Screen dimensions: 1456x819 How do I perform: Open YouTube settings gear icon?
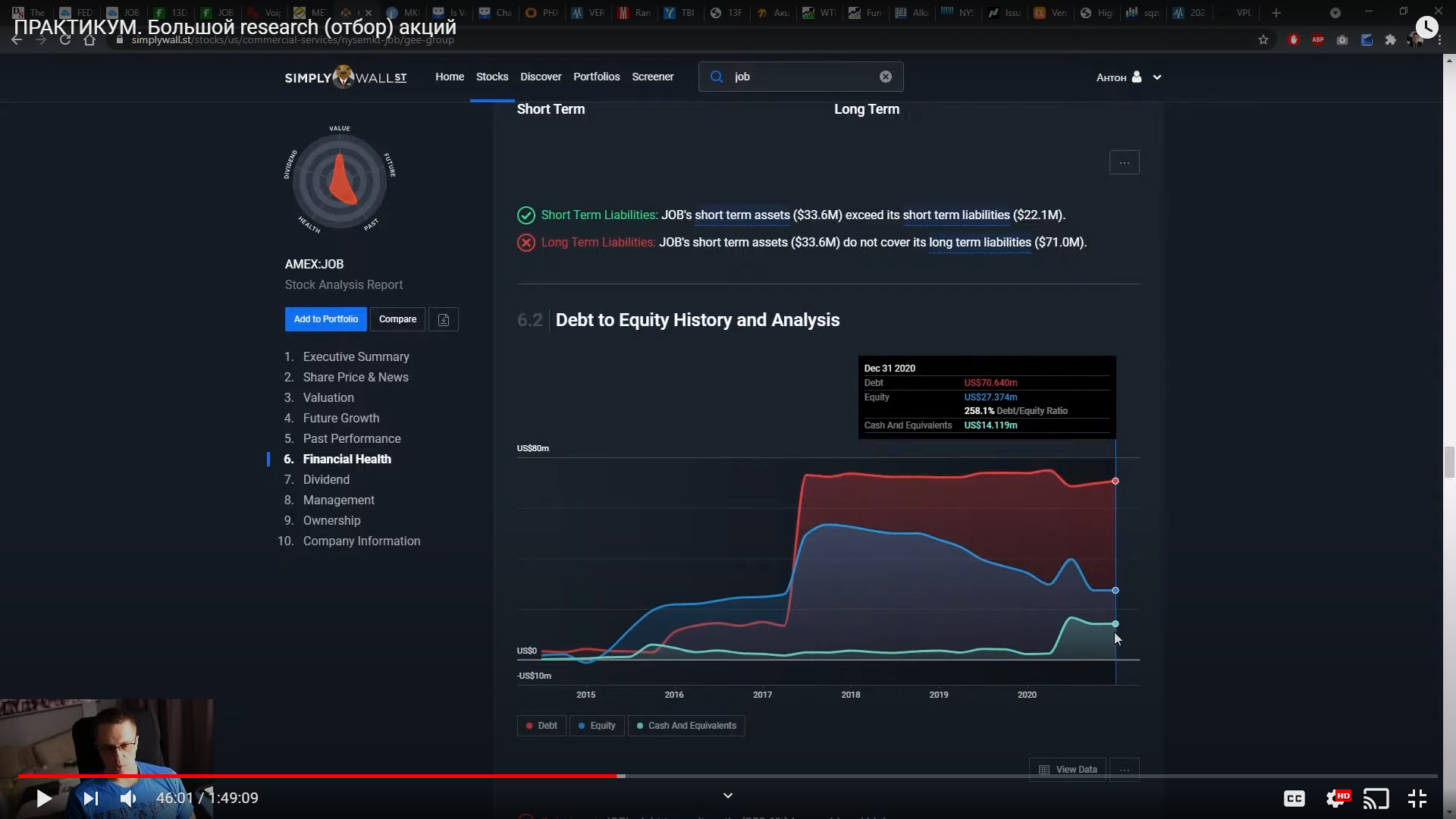[1336, 798]
